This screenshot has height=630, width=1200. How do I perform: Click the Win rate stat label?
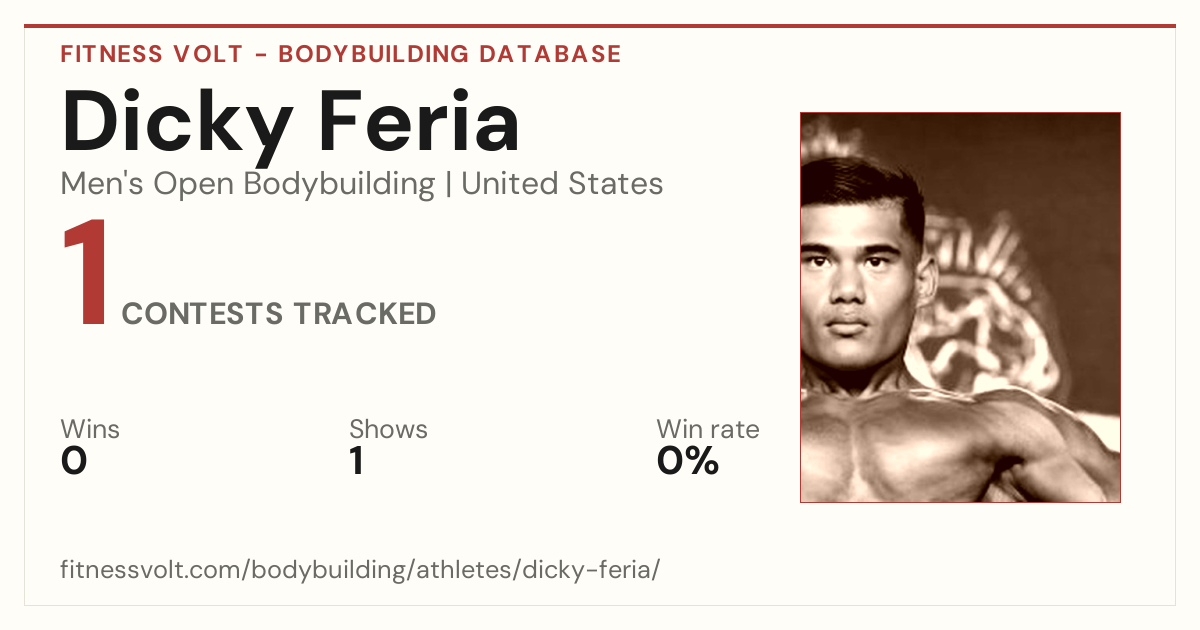point(708,429)
